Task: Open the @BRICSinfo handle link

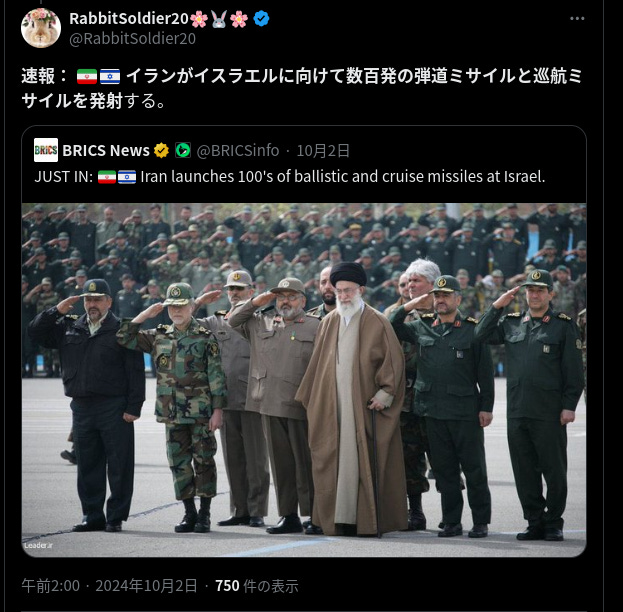Action: 238,151
